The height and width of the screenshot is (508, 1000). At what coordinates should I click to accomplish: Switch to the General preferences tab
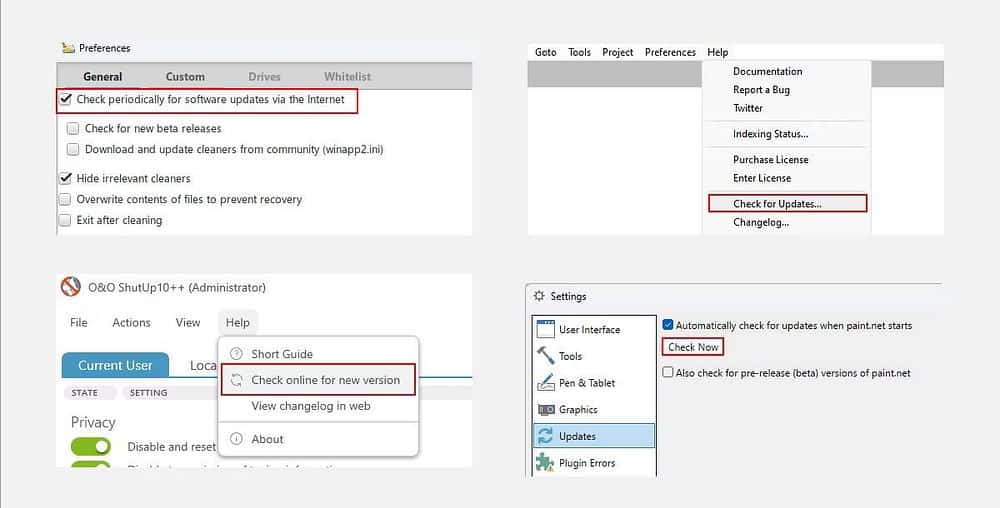tap(103, 76)
